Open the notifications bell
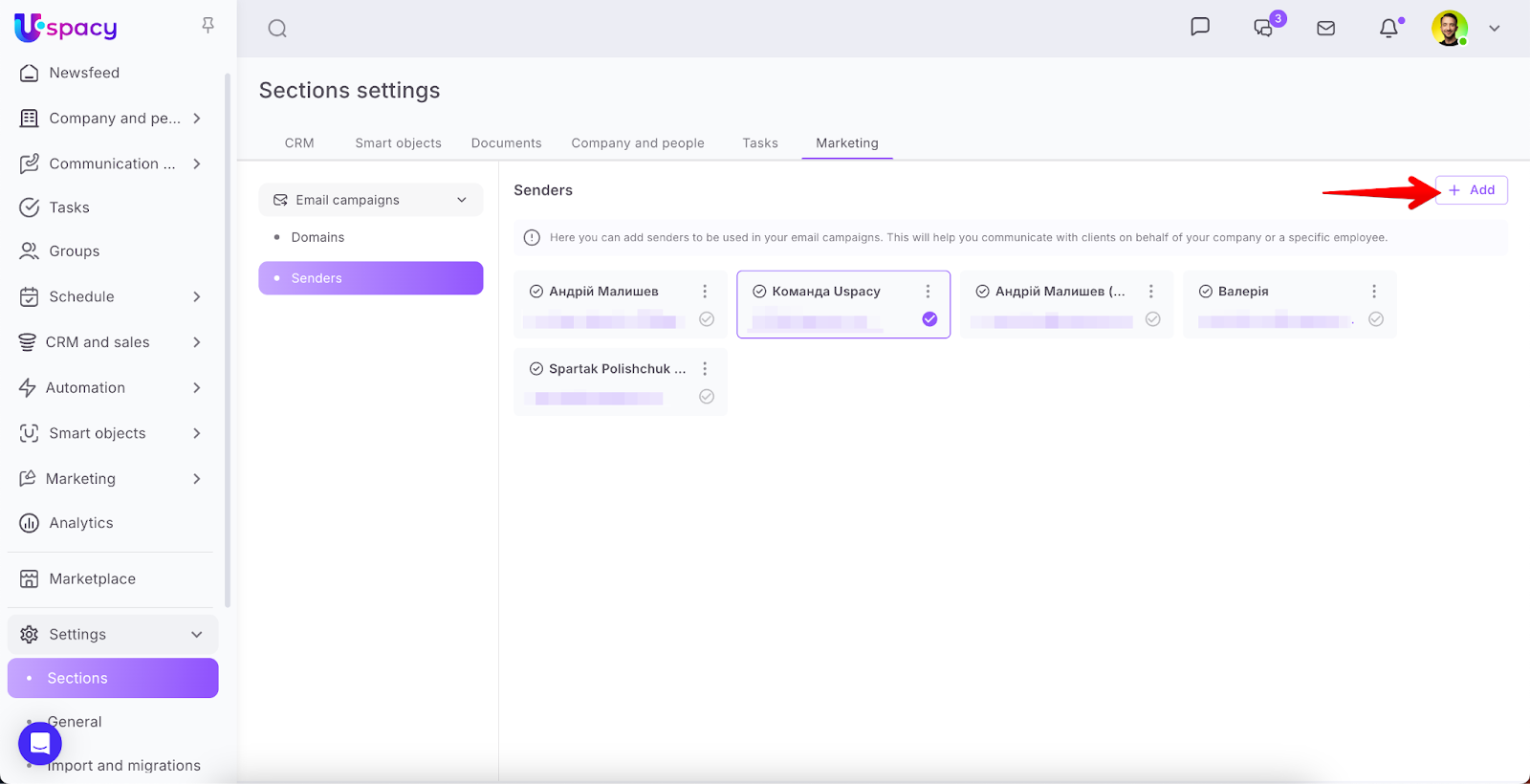This screenshot has height=784, width=1530. tap(1388, 29)
